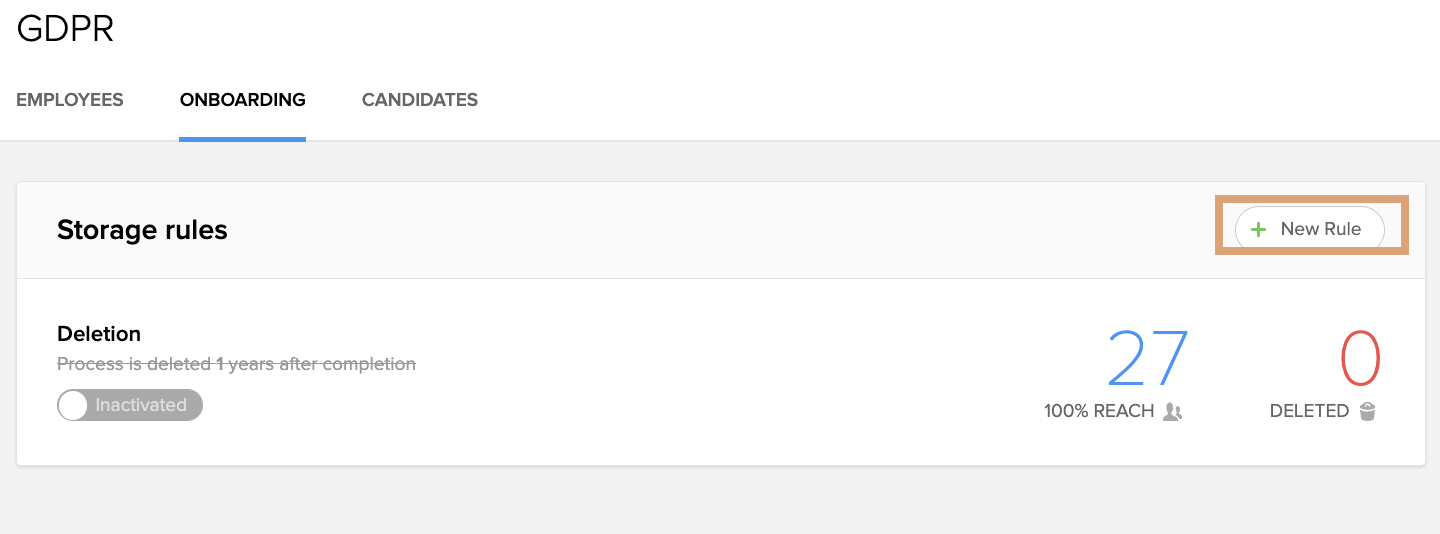
Task: Open the Deletion rule title
Action: 99,334
